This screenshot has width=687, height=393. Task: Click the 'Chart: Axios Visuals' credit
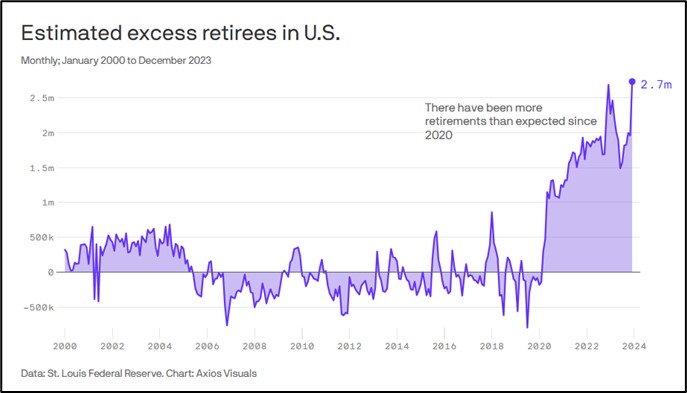pos(212,373)
